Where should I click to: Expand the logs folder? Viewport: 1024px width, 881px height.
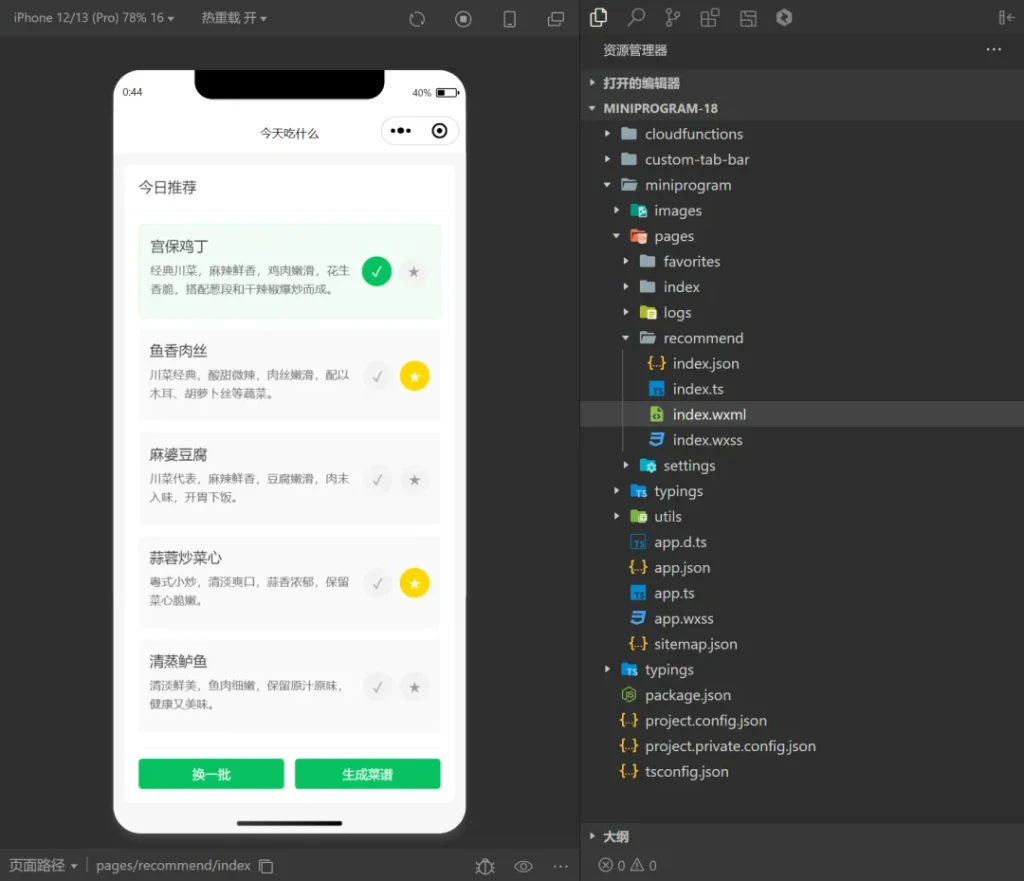801,312
